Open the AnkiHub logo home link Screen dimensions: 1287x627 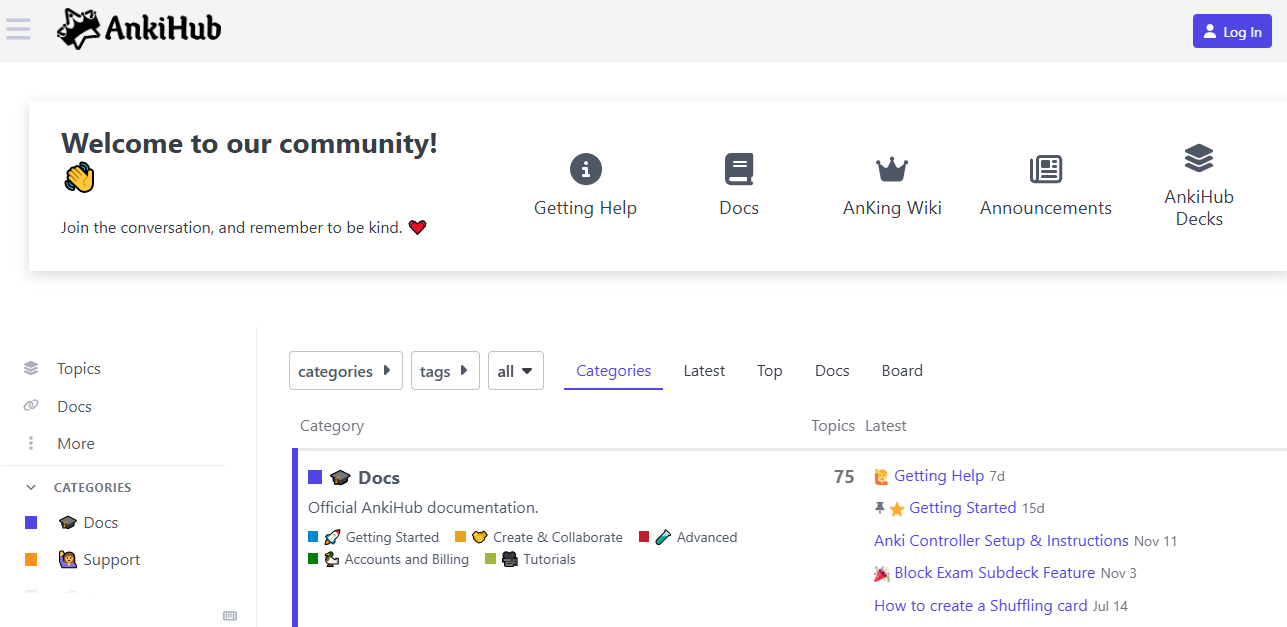click(x=139, y=30)
